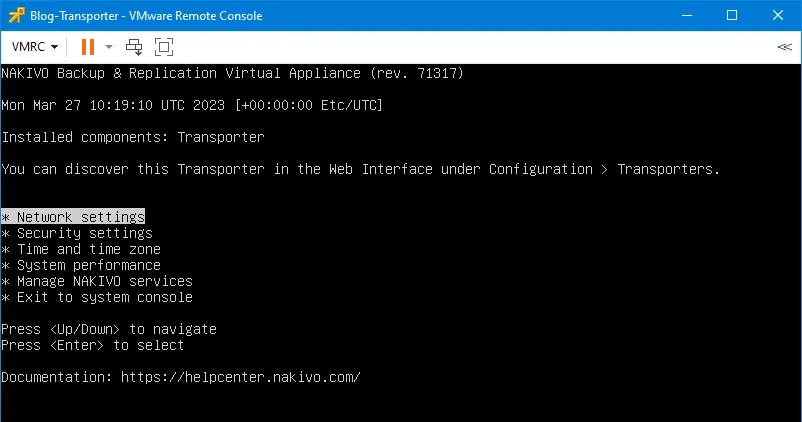Open the helpcenter.nakivo.com documentation URL
The width and height of the screenshot is (802, 422).
click(x=240, y=377)
